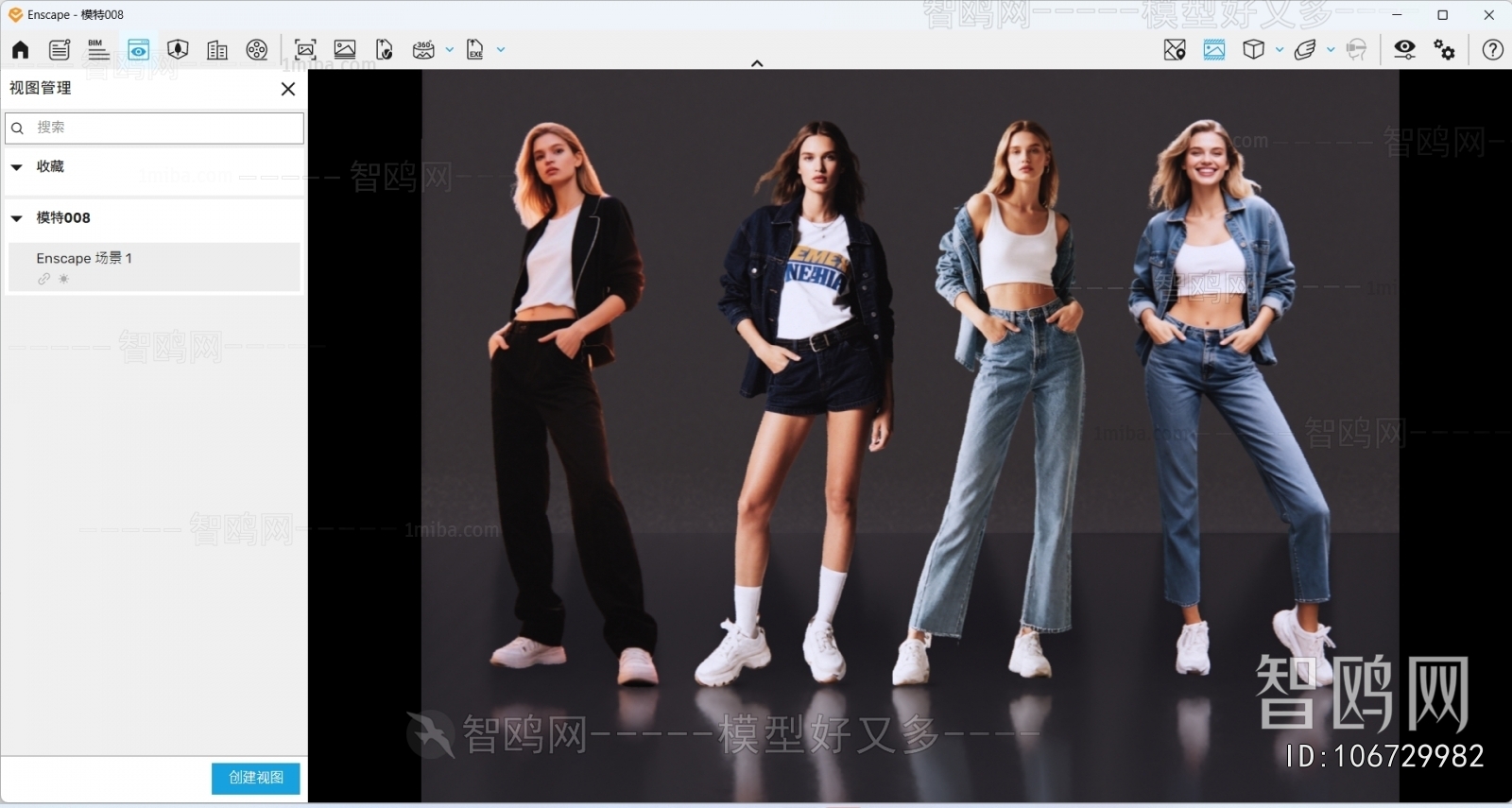Toggle the sun time icon on Enscape 场景 1
This screenshot has width=1512, height=808.
[64, 279]
